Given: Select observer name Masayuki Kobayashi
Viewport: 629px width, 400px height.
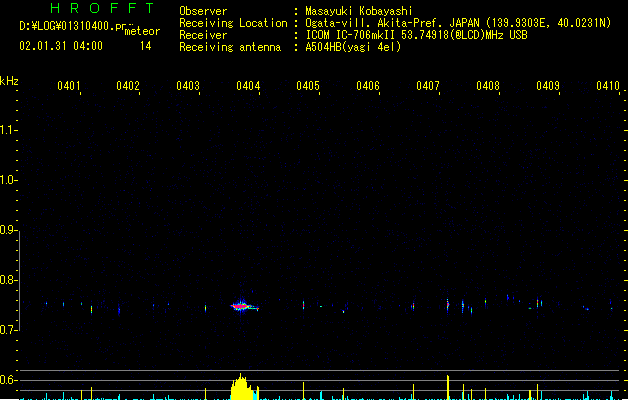Looking at the screenshot, I should pyautogui.click(x=359, y=11).
